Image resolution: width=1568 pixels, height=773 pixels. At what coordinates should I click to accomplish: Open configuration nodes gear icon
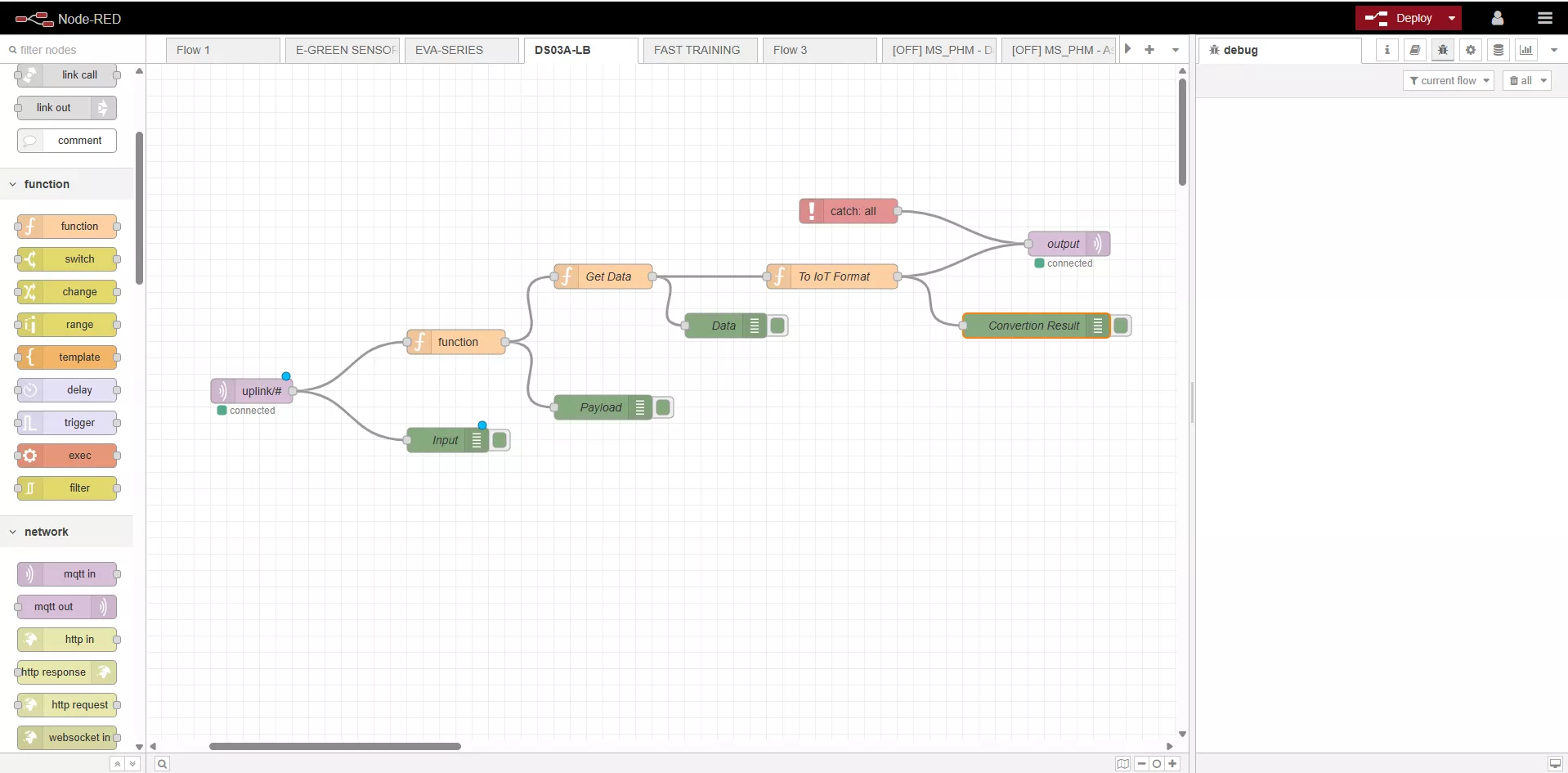pyautogui.click(x=1470, y=50)
